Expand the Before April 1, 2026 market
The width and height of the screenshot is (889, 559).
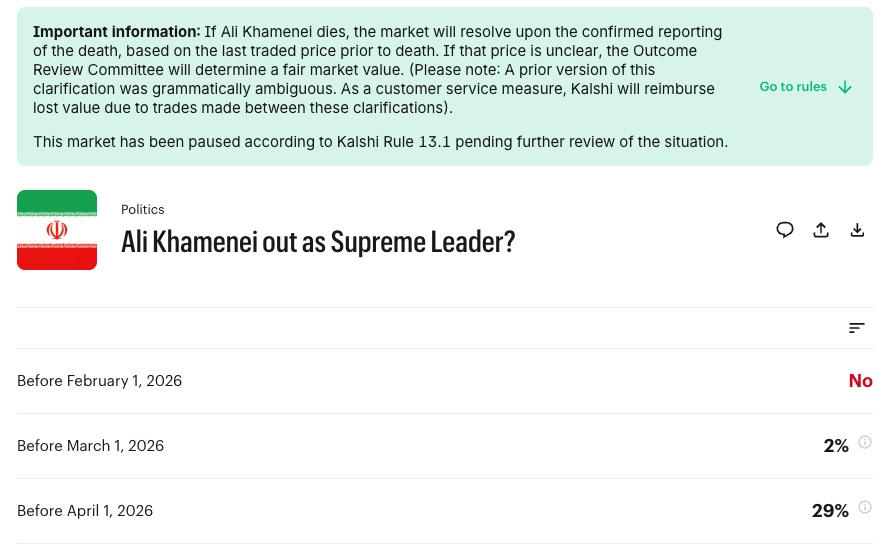coord(85,511)
